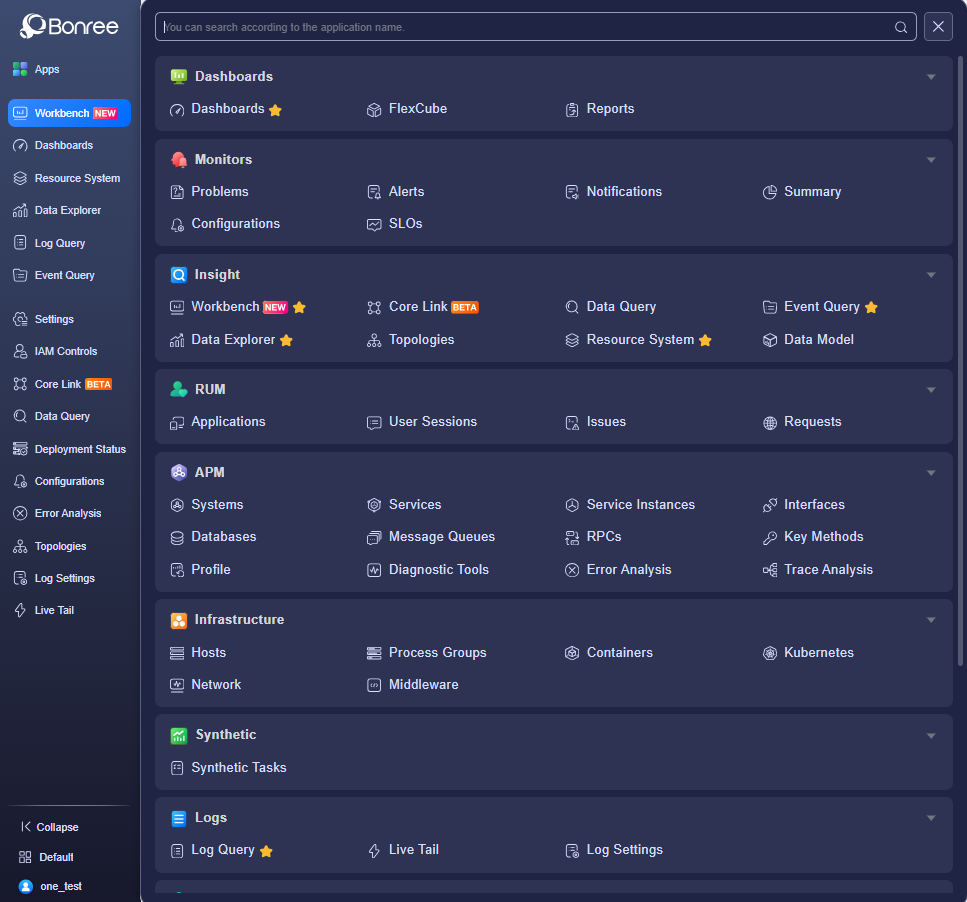
Task: Click the search magnifier icon
Action: [x=900, y=27]
